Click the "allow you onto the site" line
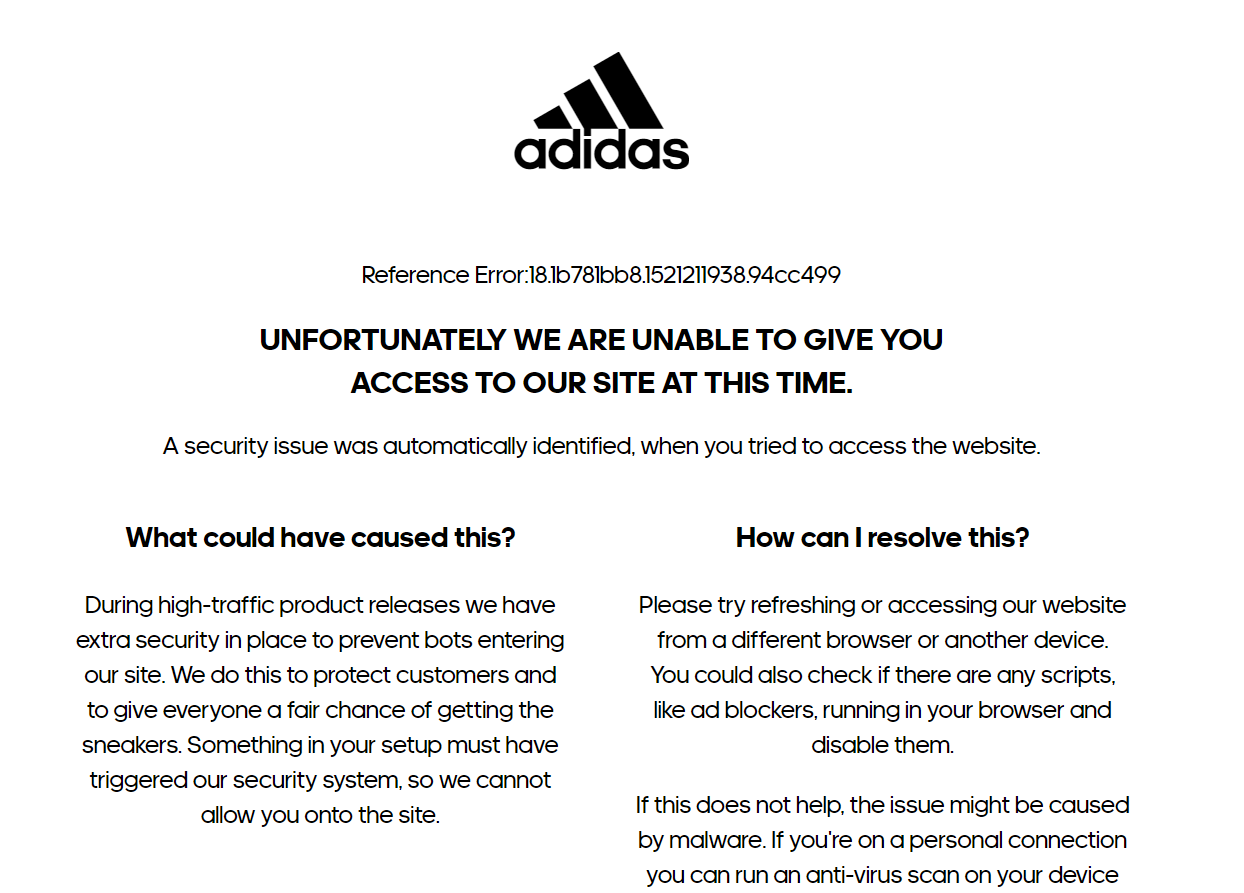Image resolution: width=1244 pixels, height=893 pixels. [x=320, y=815]
